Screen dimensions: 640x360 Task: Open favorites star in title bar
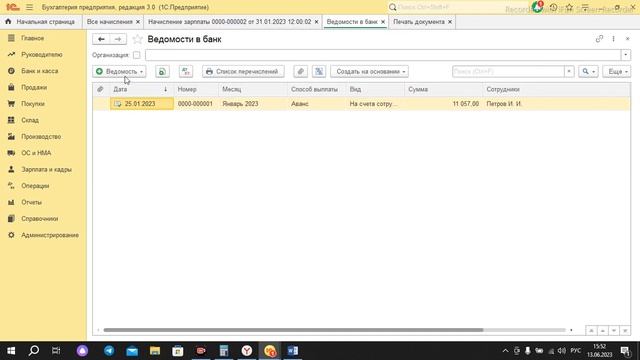point(569,7)
